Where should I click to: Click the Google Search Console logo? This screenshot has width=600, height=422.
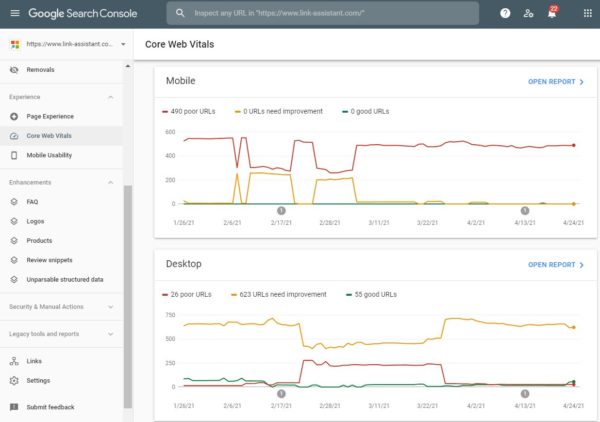83,13
